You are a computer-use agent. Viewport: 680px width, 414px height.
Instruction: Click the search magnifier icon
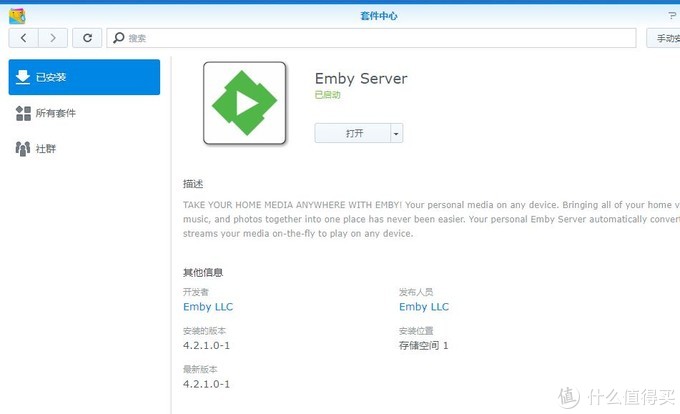tap(118, 38)
